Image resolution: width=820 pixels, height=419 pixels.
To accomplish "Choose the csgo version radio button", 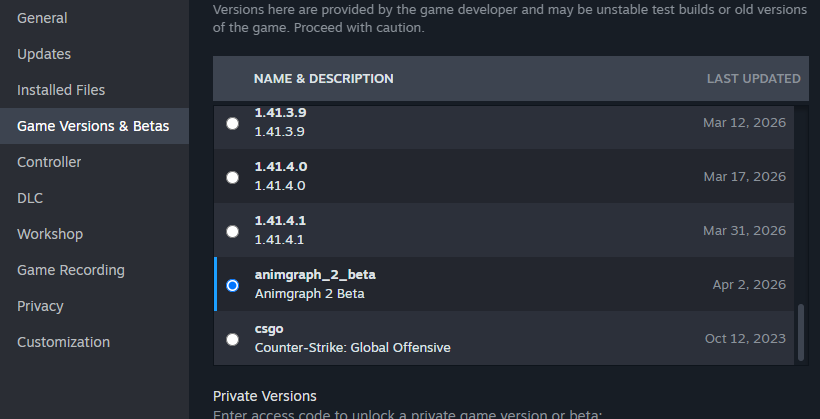I will pos(233,339).
